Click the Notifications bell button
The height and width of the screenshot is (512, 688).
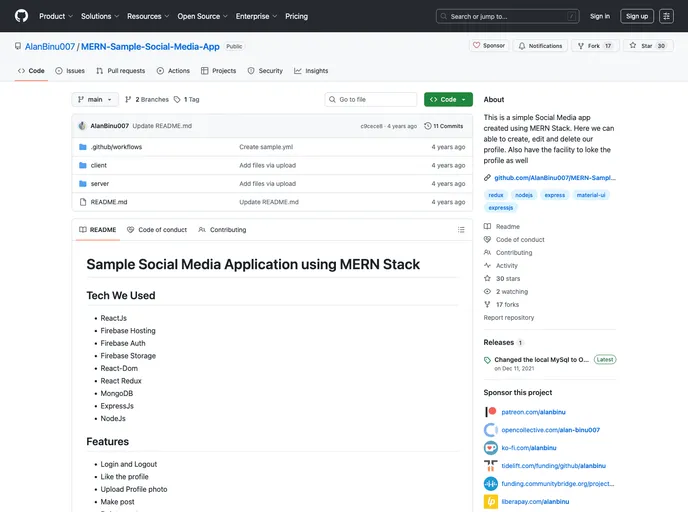(540, 46)
